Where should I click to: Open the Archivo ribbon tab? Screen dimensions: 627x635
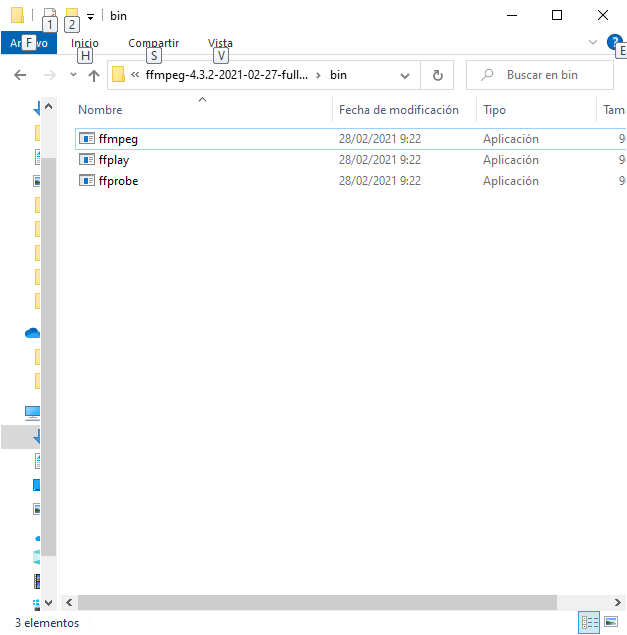click(29, 43)
